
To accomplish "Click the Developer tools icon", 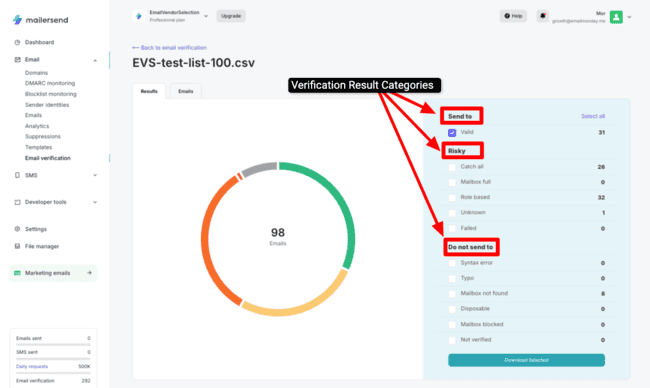I will coord(17,202).
